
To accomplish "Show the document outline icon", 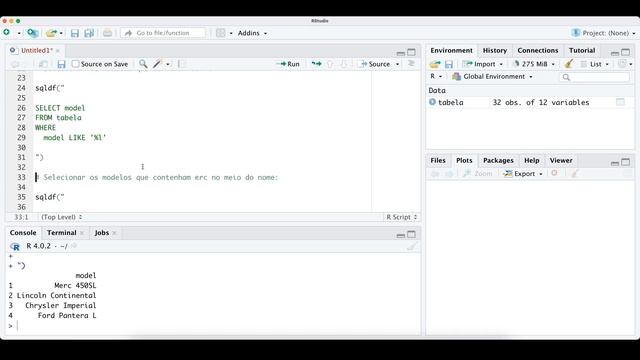I will point(411,63).
